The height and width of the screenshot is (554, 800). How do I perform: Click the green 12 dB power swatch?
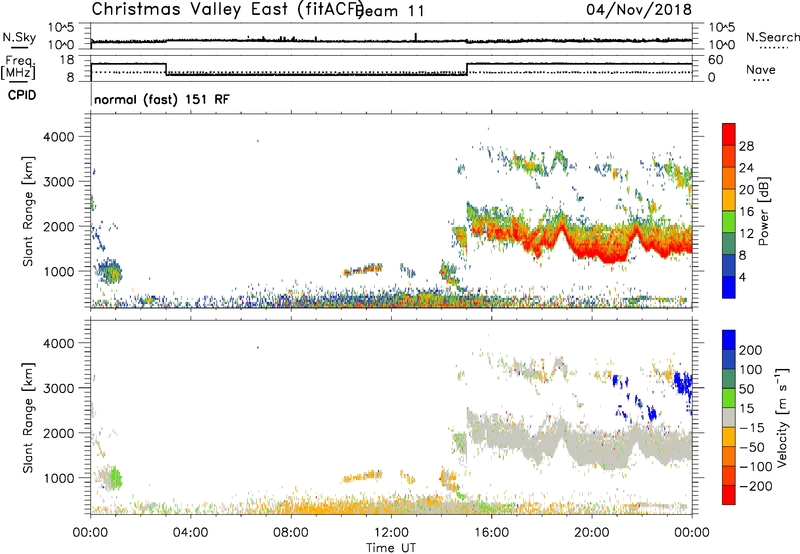(x=729, y=222)
